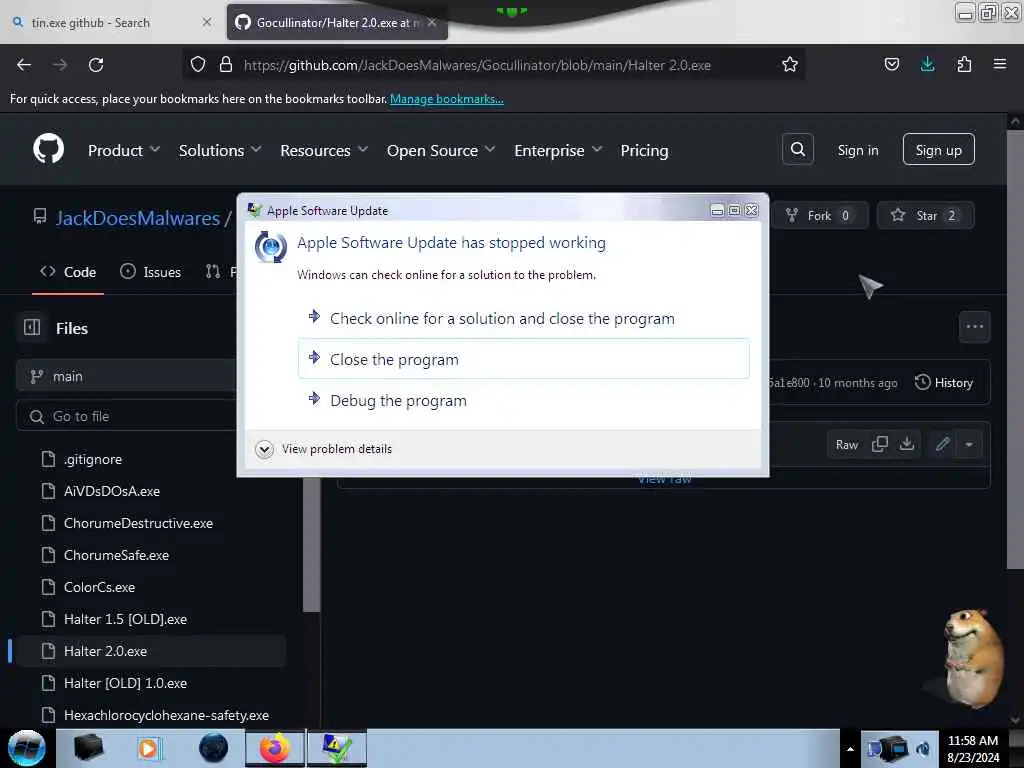Show downloads panel via the download arrow
This screenshot has height=768, width=1024.
(927, 65)
